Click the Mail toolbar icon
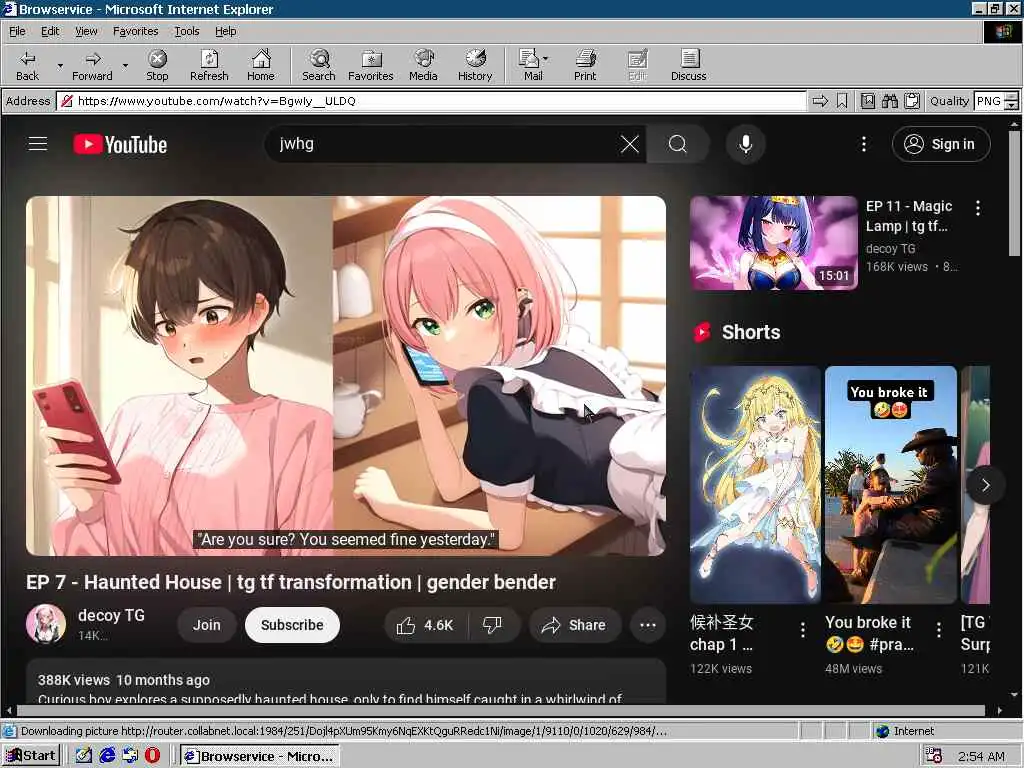The height and width of the screenshot is (768, 1024). pyautogui.click(x=533, y=65)
